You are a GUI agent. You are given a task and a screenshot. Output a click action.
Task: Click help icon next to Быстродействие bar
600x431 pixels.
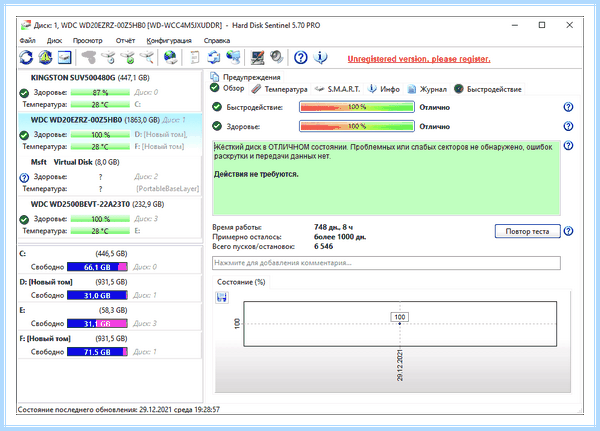568,107
